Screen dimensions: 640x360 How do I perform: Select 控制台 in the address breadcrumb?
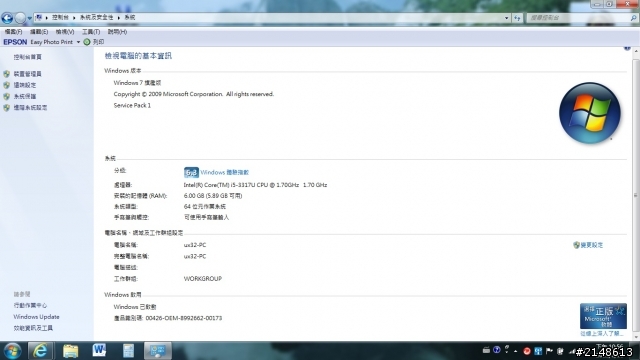60,18
